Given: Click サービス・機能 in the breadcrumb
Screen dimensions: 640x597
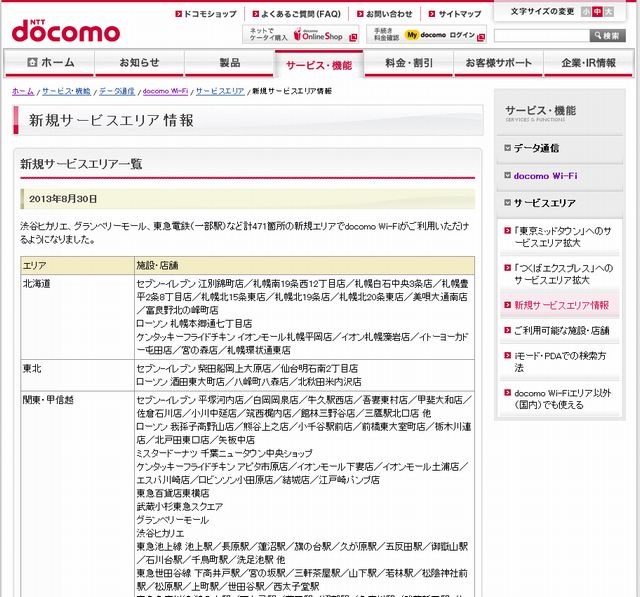Looking at the screenshot, I should (x=66, y=91).
